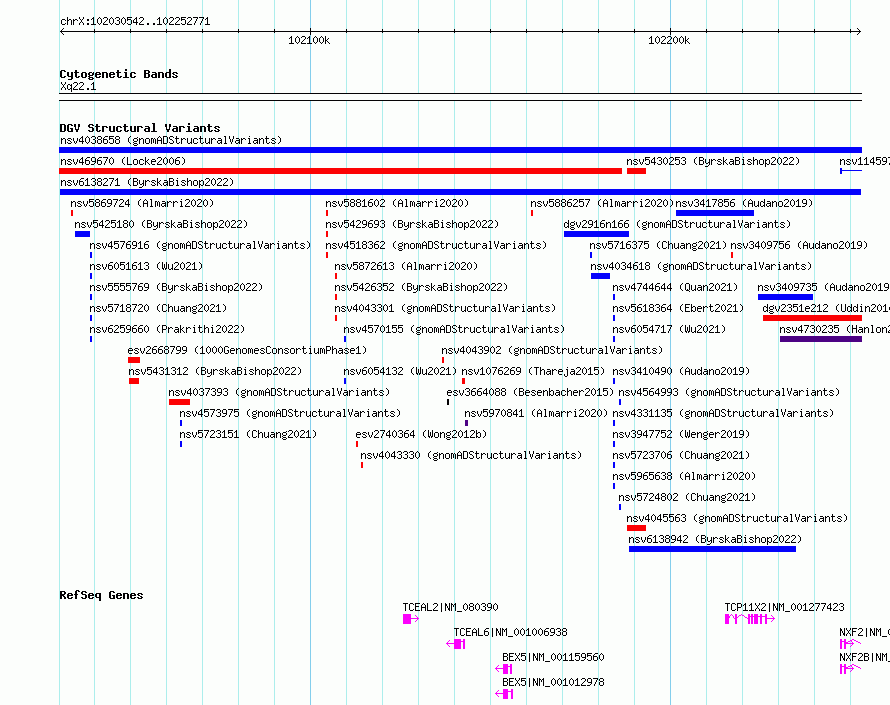Screen dimensions: 890x705
Task: Click the nsv4576916 (gnomADStructuralVariants) label
Action: [200, 245]
